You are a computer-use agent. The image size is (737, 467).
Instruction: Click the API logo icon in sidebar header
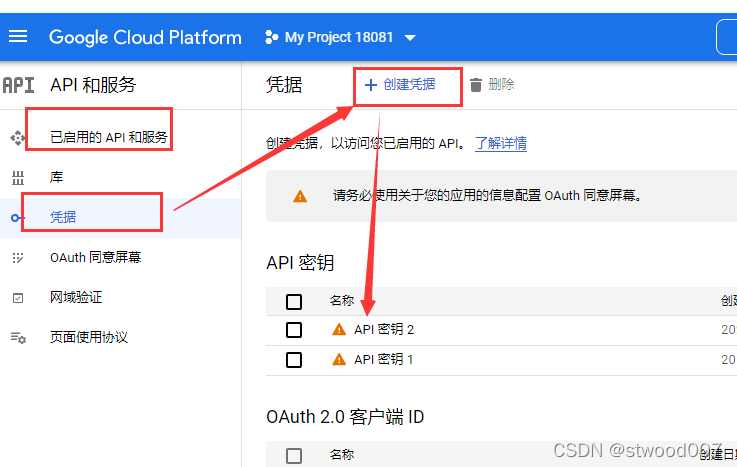tap(19, 86)
